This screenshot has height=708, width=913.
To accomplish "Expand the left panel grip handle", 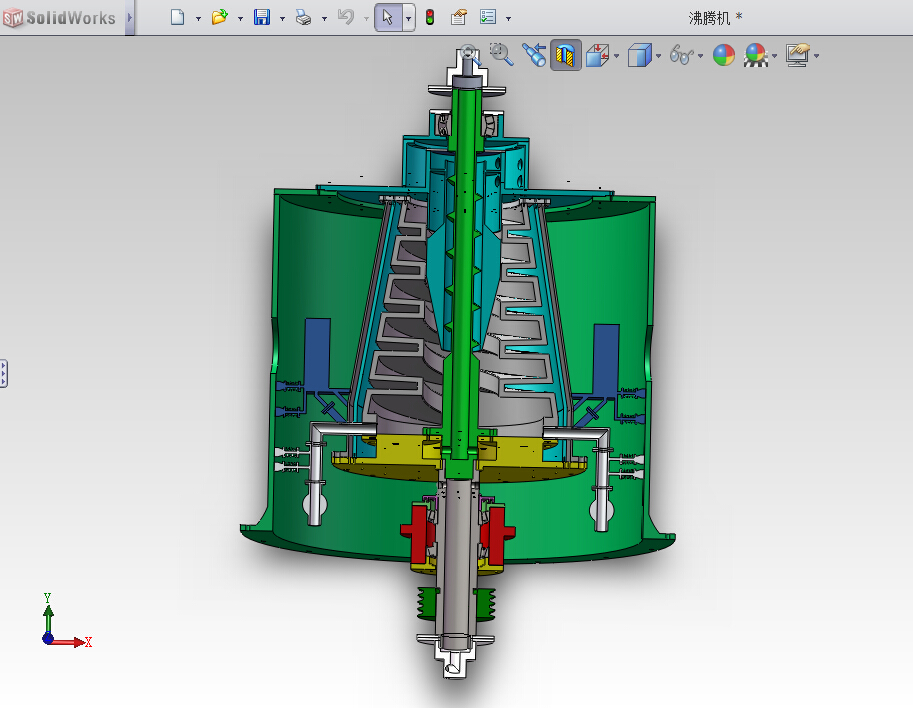I will coord(4,374).
